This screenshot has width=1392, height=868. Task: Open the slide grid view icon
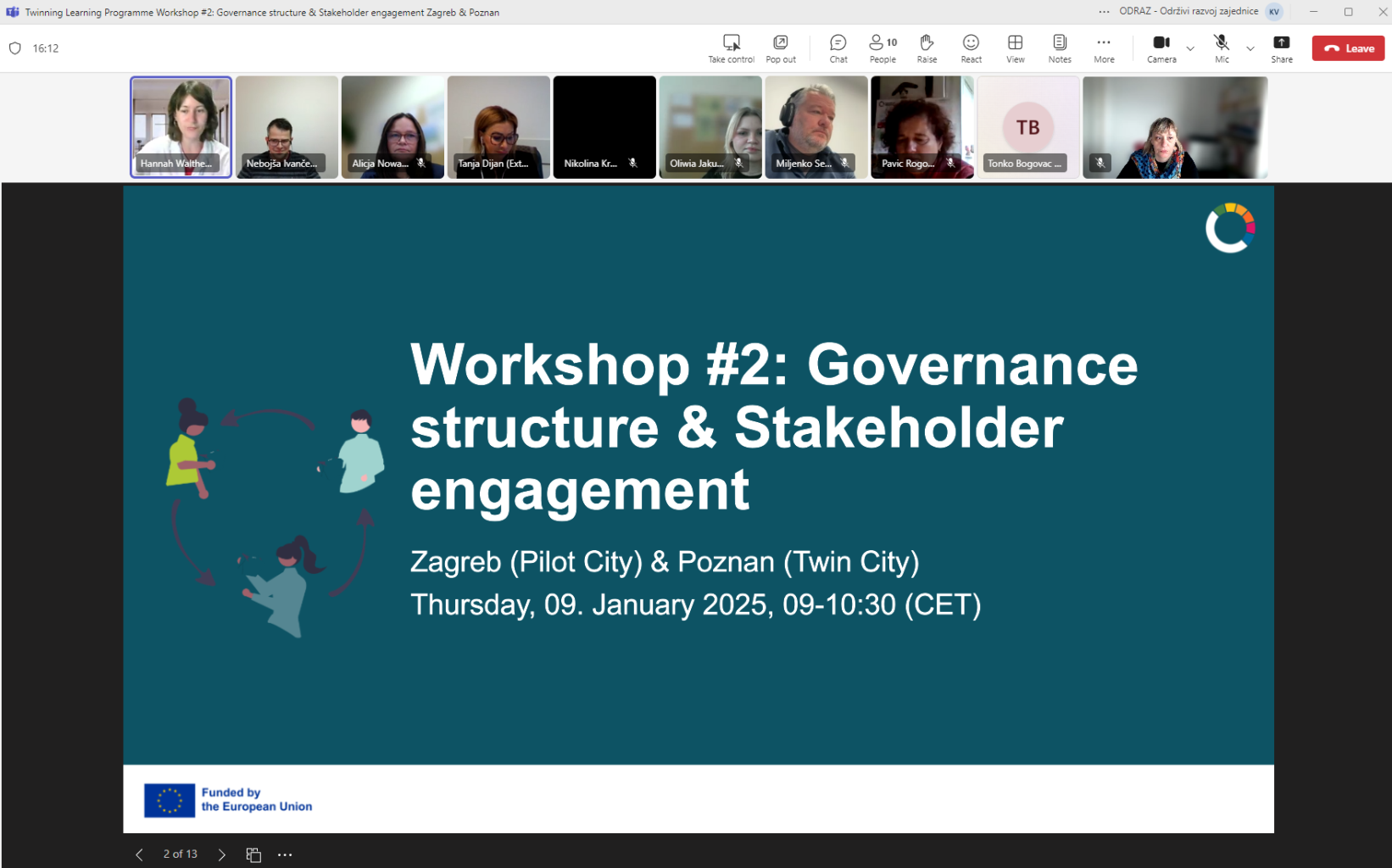point(253,854)
